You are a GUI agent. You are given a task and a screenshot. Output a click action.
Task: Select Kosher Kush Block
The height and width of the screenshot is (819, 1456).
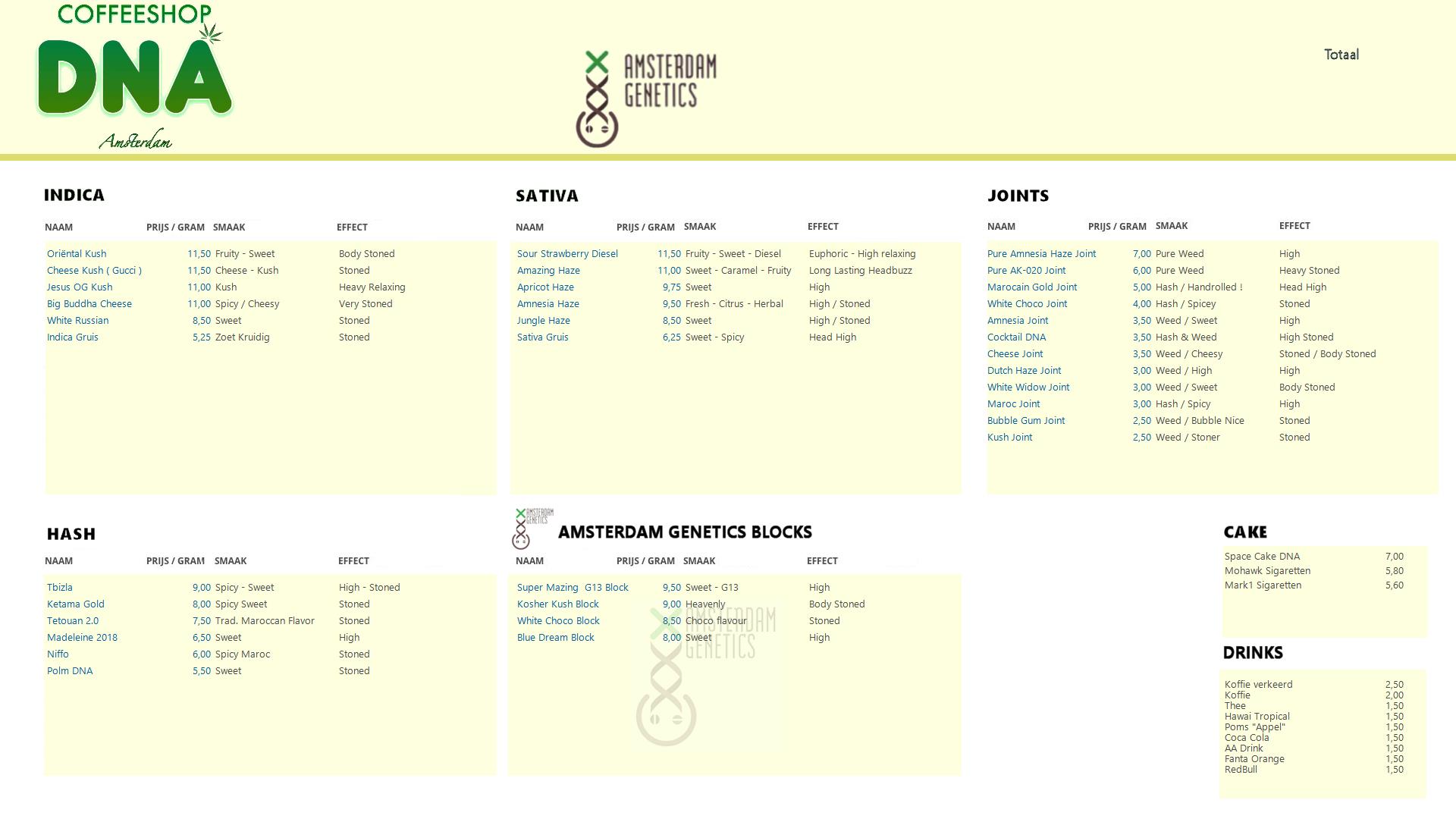[558, 604]
